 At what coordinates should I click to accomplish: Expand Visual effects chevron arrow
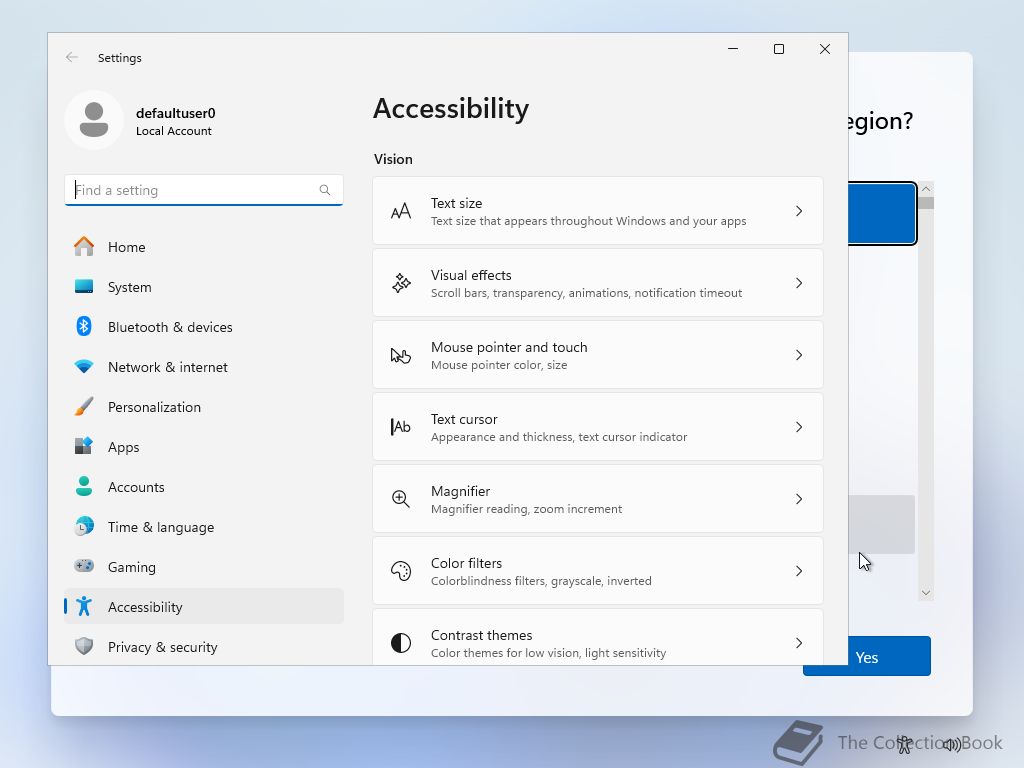pyautogui.click(x=799, y=283)
